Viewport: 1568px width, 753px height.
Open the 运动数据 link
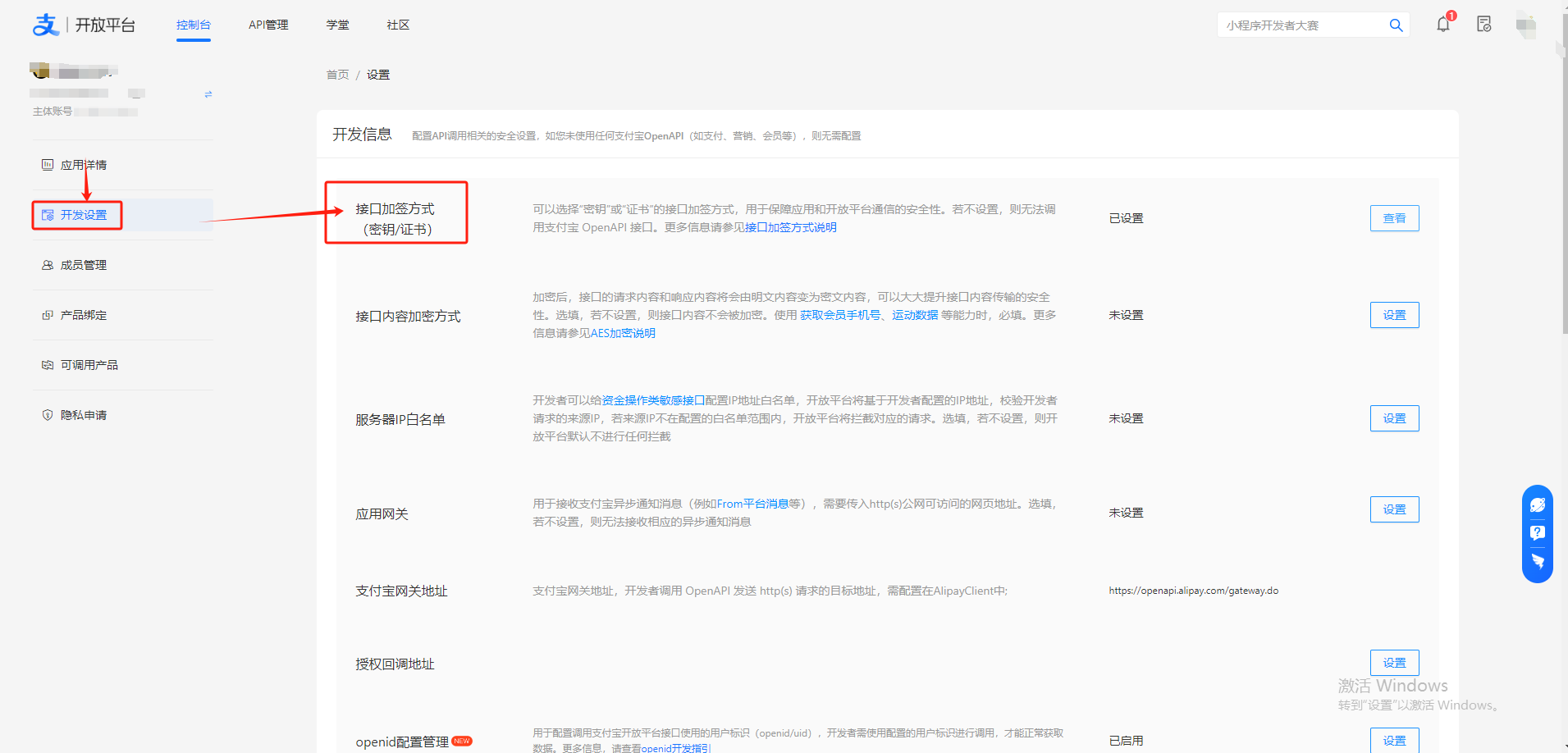click(915, 315)
